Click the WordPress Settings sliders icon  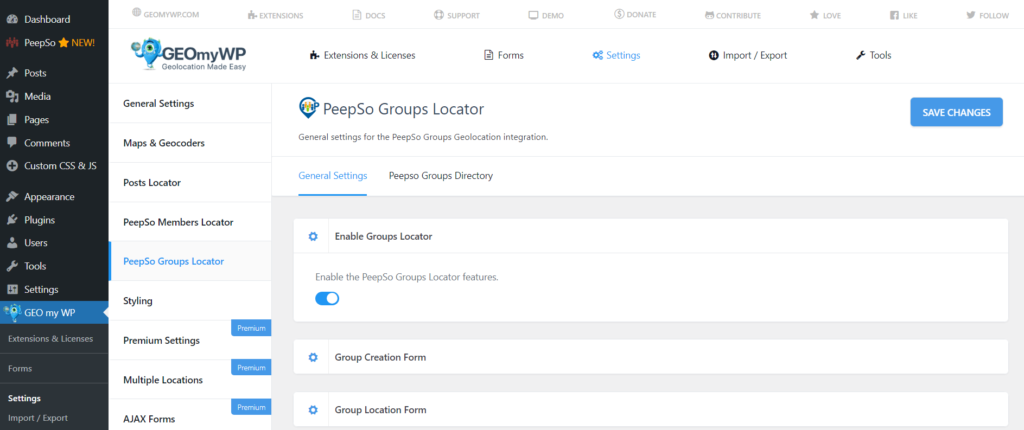pyautogui.click(x=12, y=289)
